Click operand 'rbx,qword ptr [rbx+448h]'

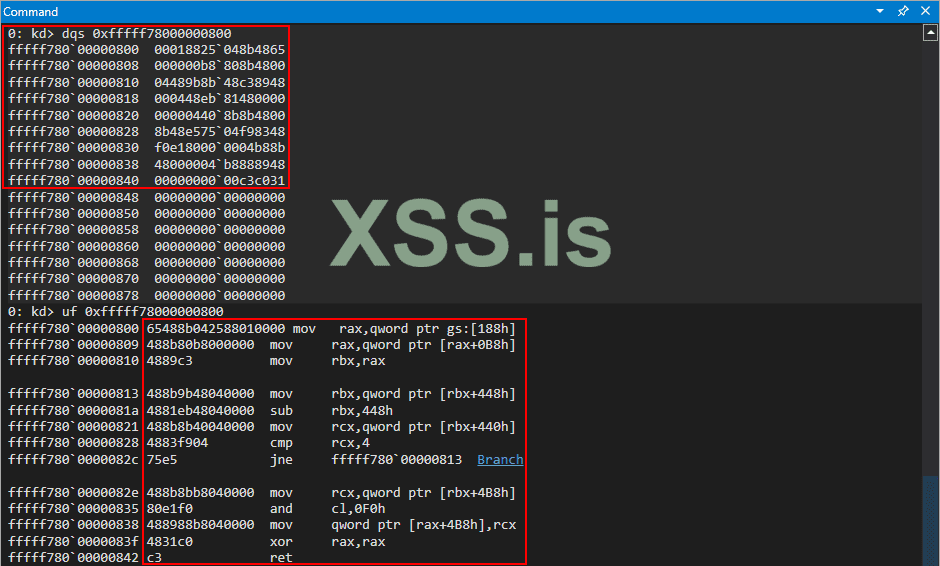(x=423, y=394)
